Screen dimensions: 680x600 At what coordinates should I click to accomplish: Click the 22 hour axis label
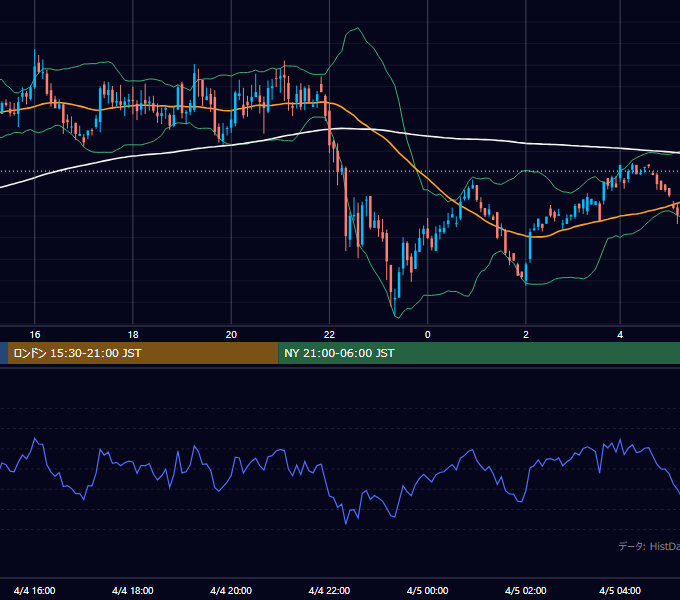(330, 335)
